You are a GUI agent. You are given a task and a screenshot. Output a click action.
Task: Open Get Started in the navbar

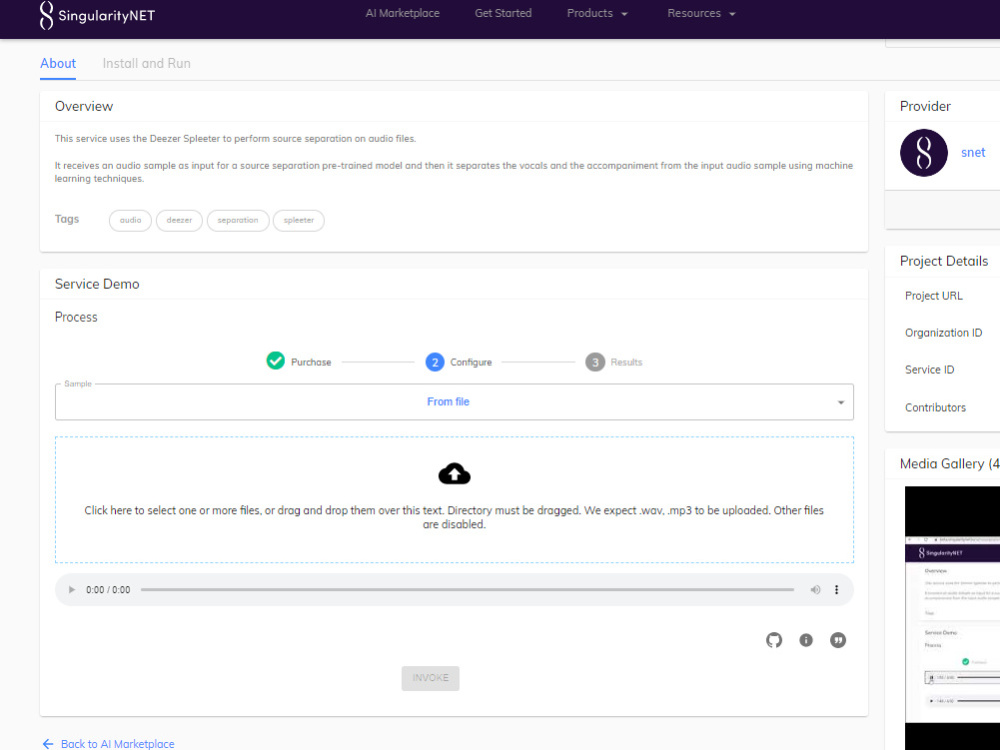[503, 13]
